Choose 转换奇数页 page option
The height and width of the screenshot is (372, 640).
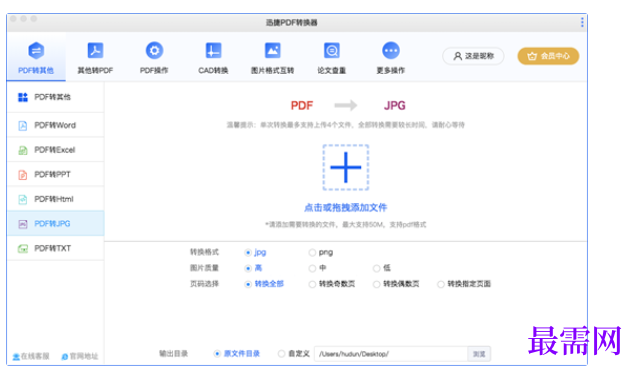(x=312, y=284)
